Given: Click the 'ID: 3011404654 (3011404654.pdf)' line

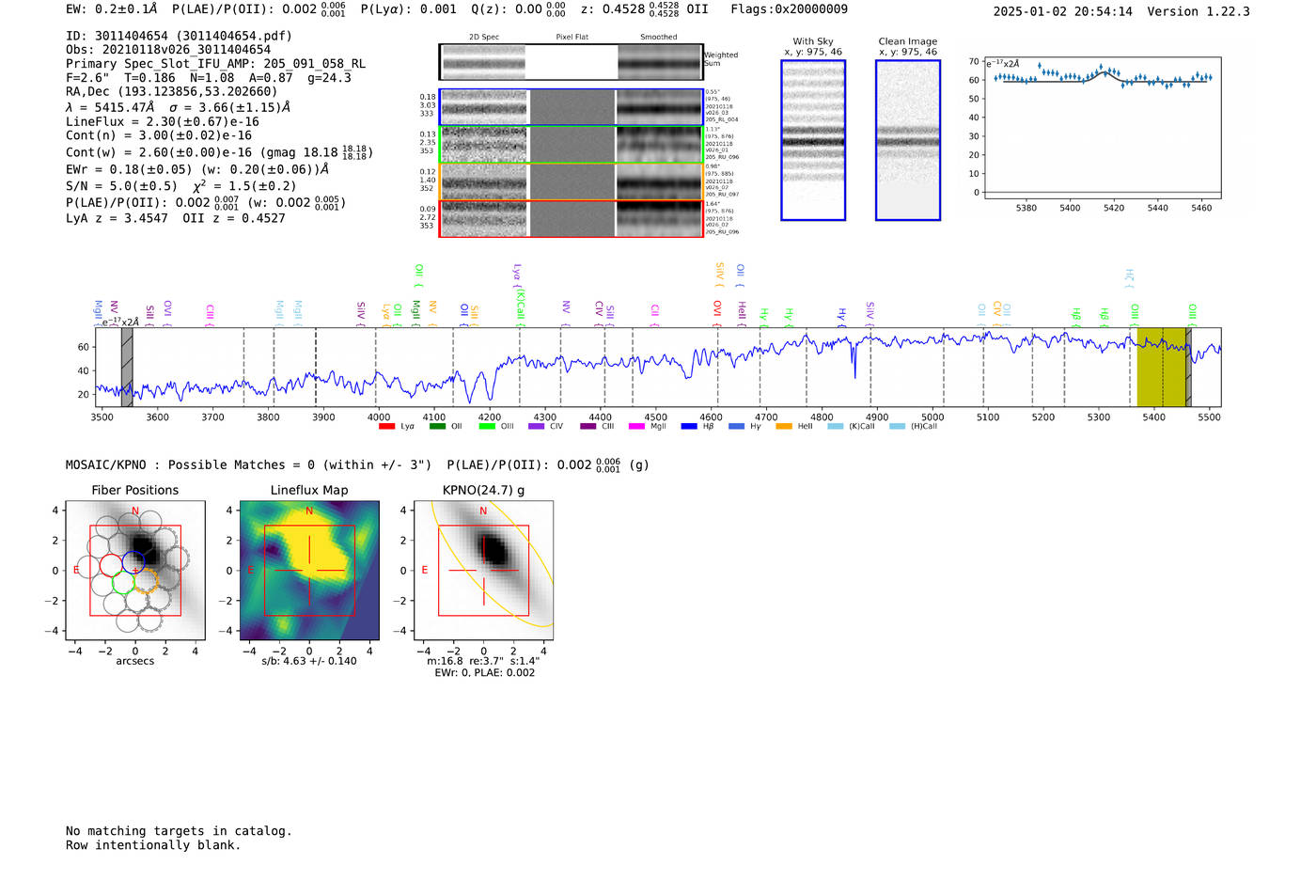Looking at the screenshot, I should pyautogui.click(x=179, y=36).
